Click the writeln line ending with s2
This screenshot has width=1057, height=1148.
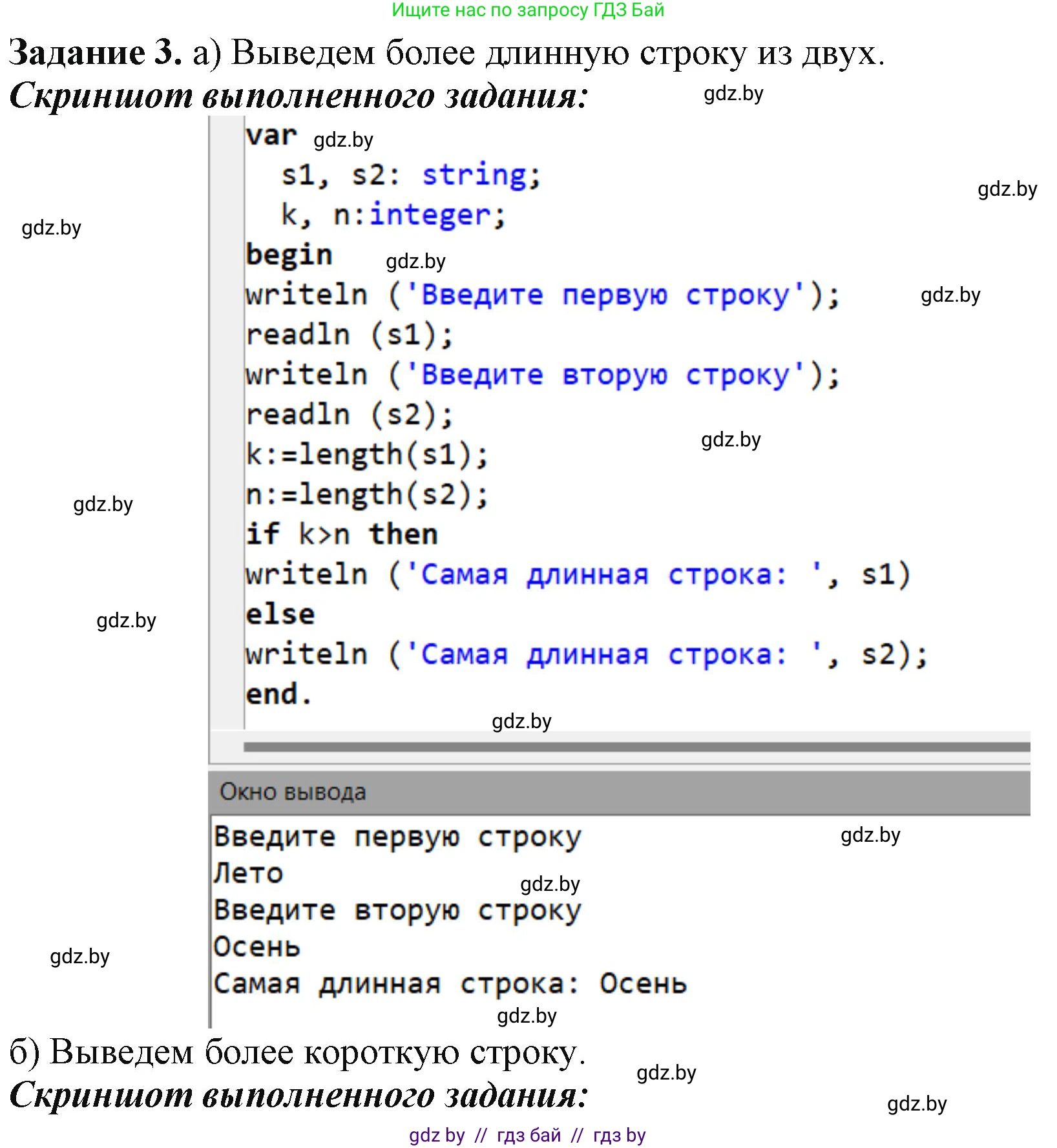tap(587, 654)
